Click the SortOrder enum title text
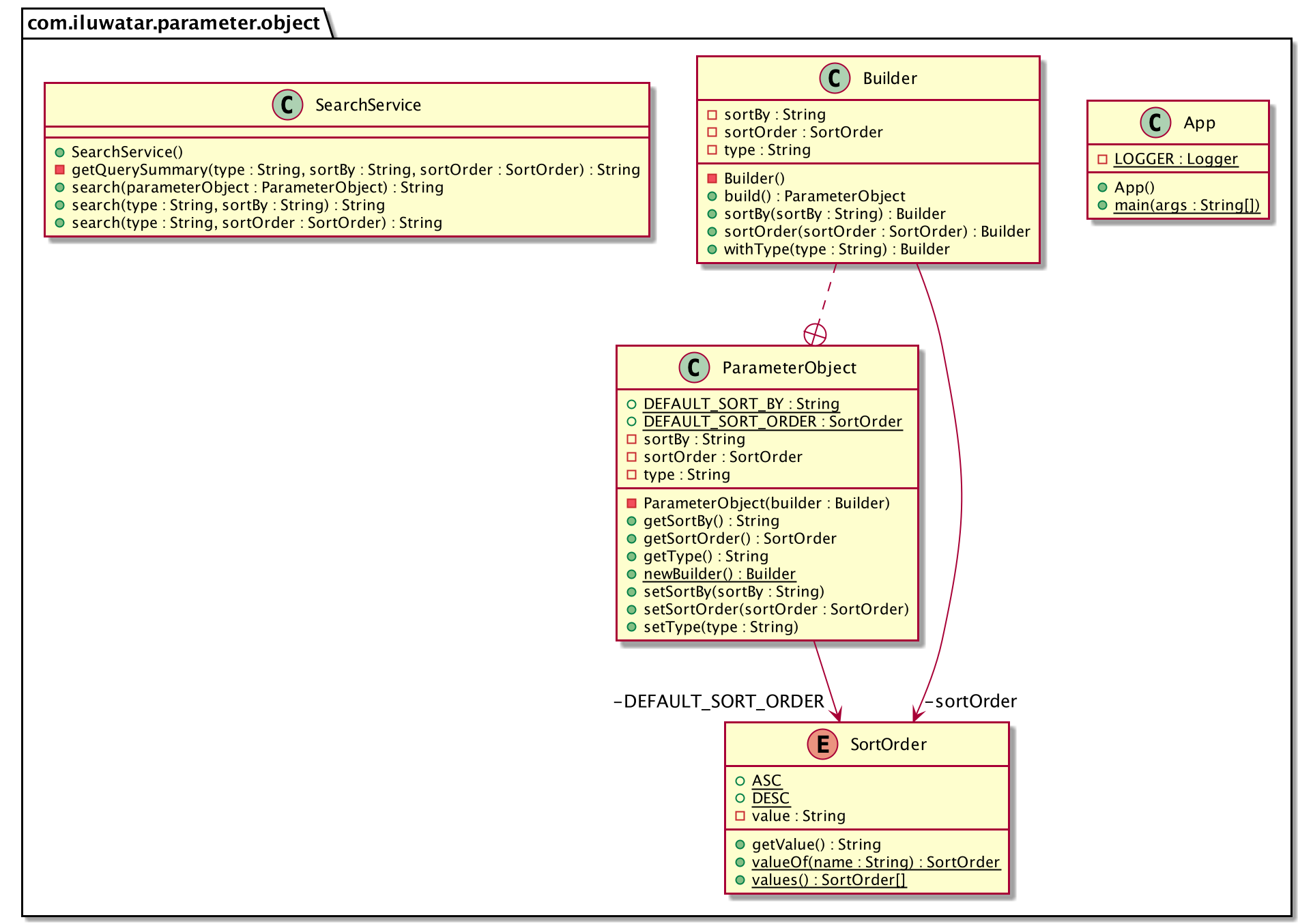This screenshot has height=924, width=1313. point(888,745)
